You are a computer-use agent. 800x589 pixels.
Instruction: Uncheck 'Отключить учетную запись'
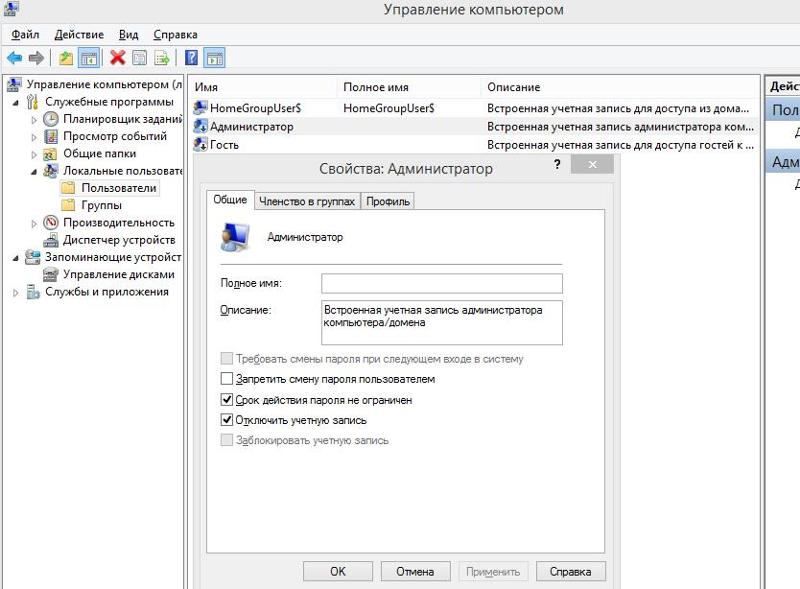tap(227, 420)
